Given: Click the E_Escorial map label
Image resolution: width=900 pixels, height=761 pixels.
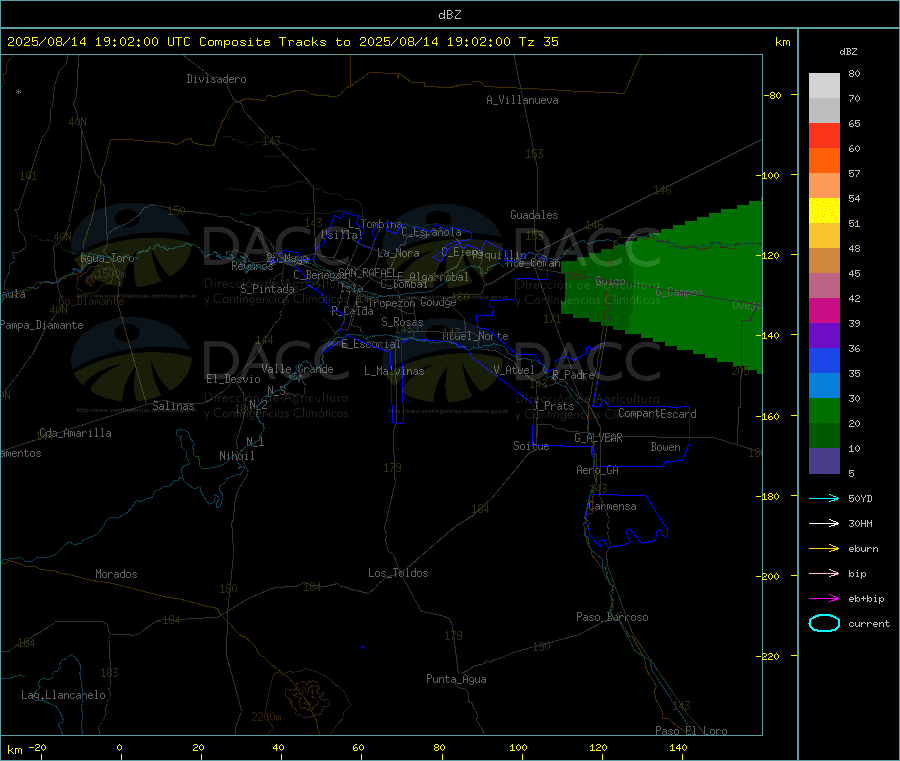Looking at the screenshot, I should (371, 344).
